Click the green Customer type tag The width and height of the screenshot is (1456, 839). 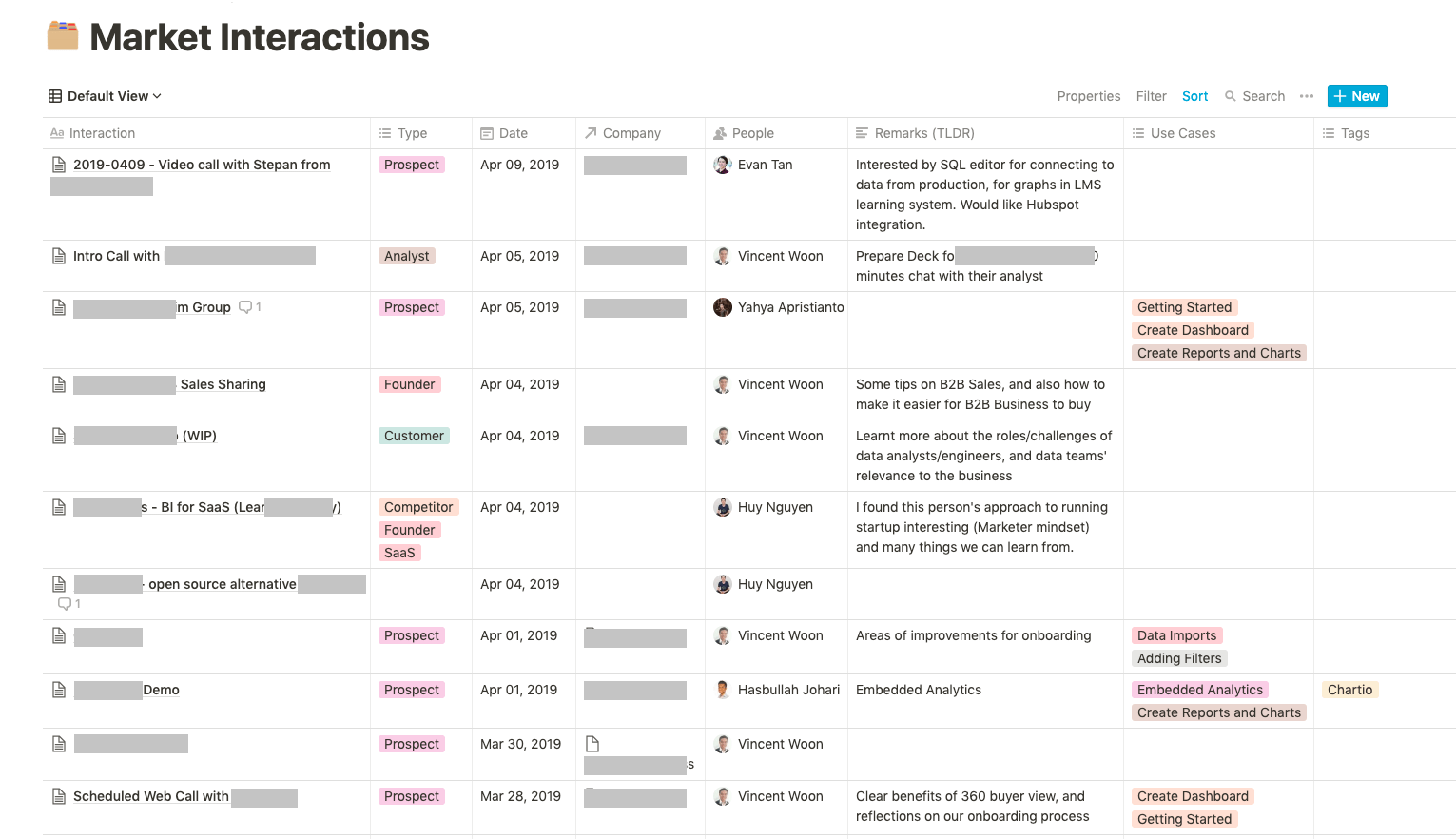pyautogui.click(x=414, y=436)
